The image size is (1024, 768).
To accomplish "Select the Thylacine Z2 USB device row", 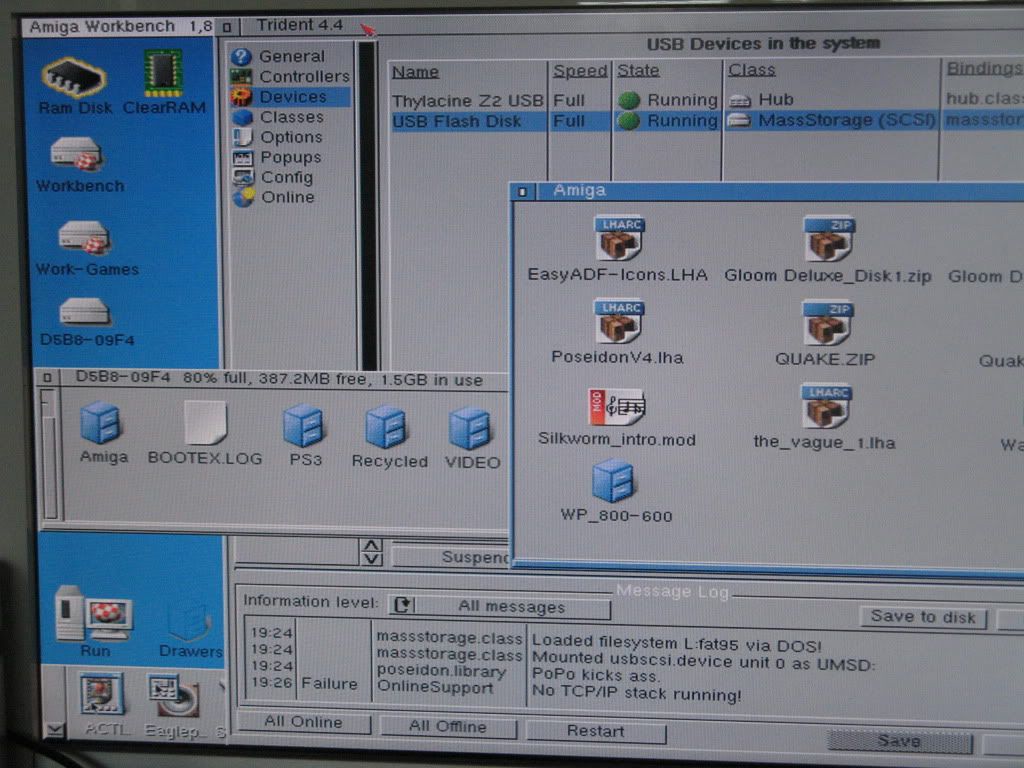I will click(467, 100).
